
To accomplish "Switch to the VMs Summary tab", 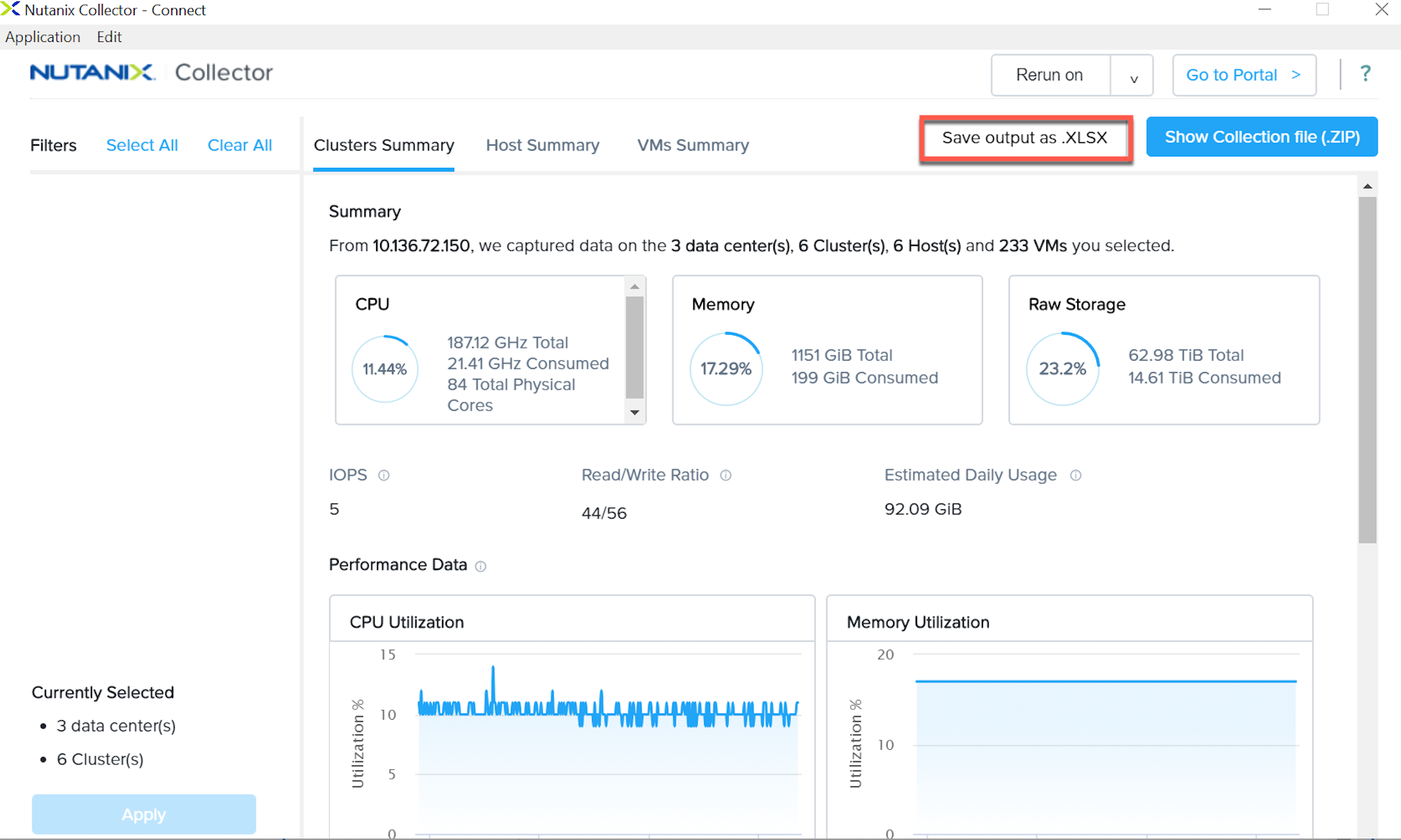I will coord(692,145).
